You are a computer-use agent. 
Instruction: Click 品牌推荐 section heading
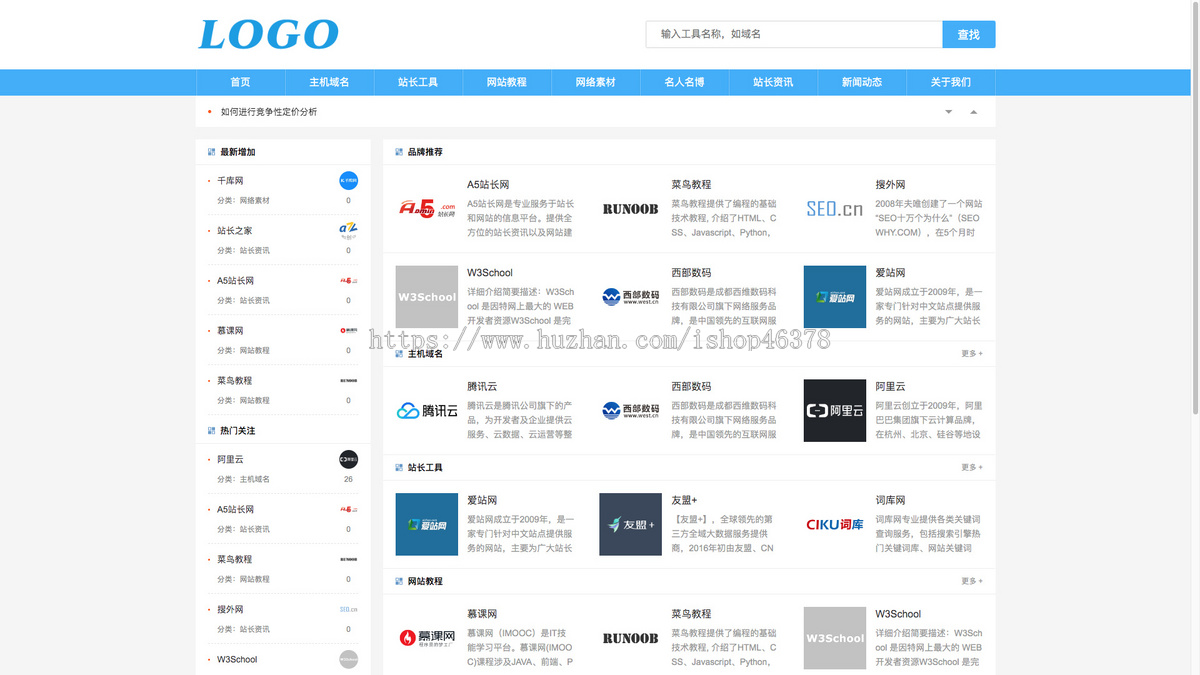[x=425, y=152]
